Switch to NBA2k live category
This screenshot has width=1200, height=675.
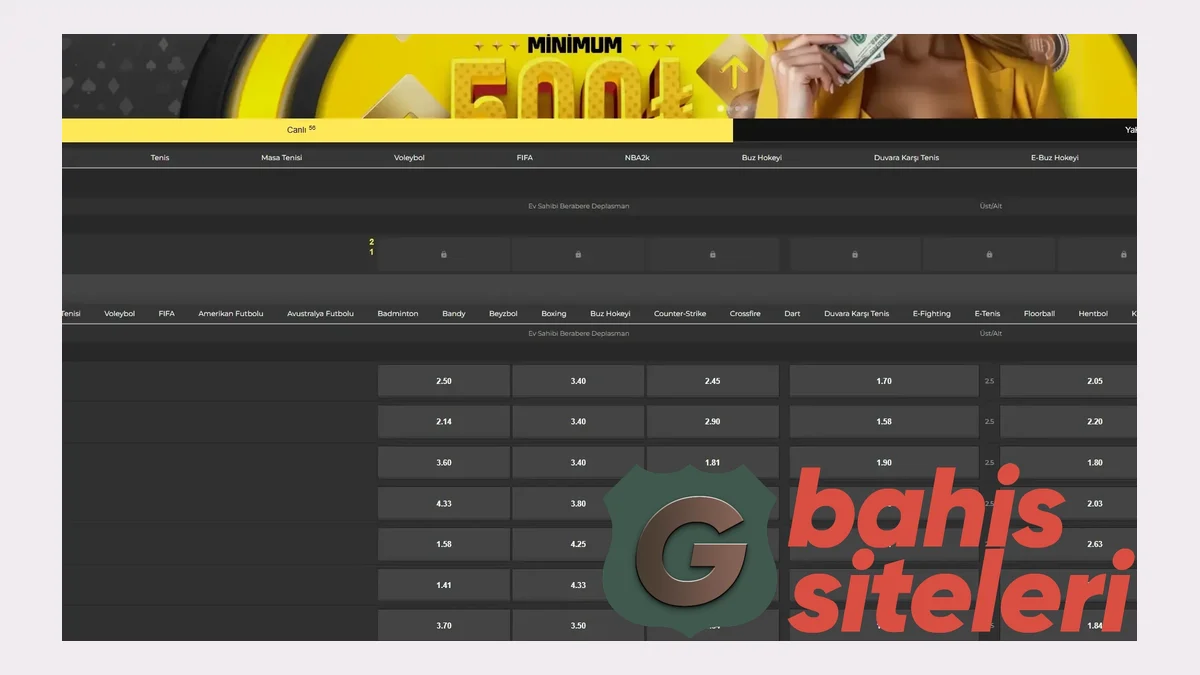point(637,158)
